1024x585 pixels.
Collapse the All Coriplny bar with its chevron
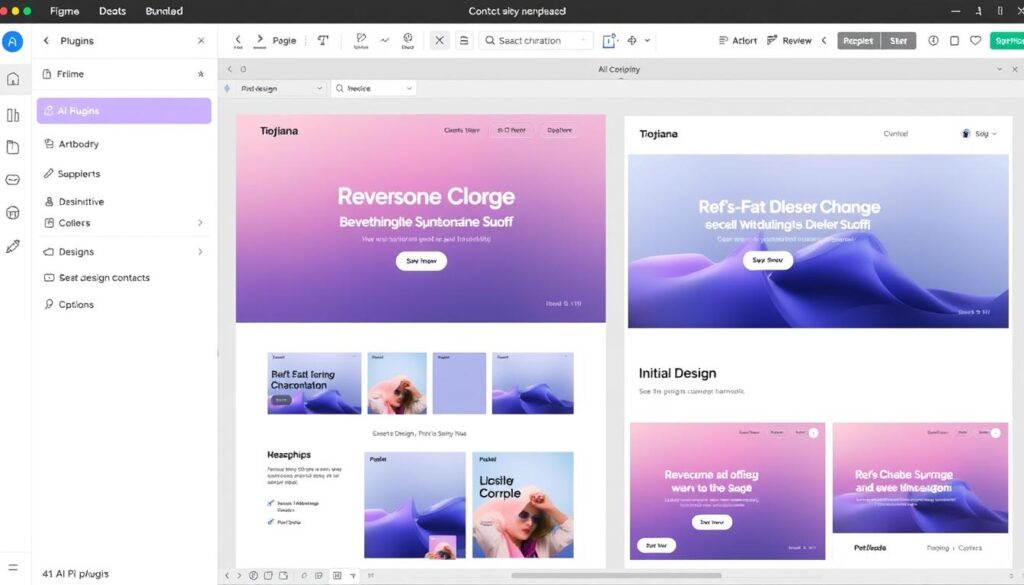[999, 69]
